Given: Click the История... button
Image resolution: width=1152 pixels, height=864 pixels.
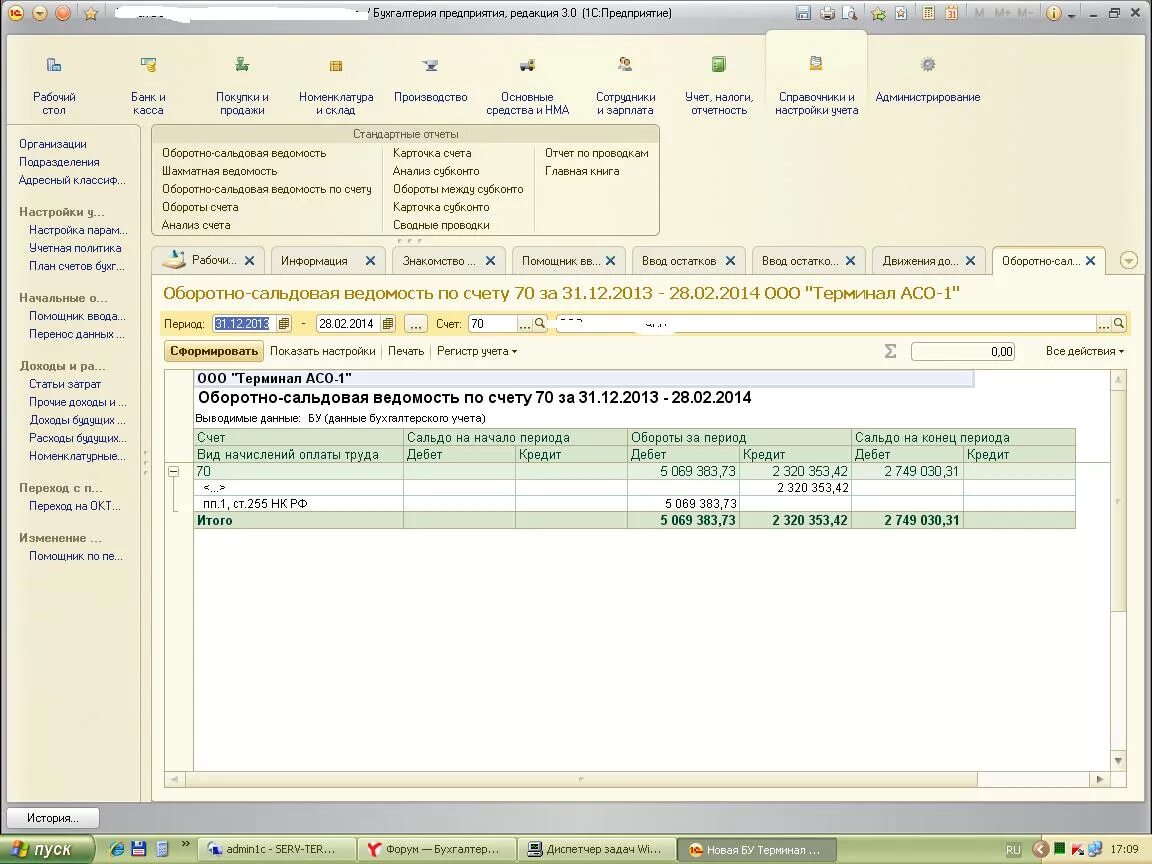Looking at the screenshot, I should tap(53, 818).
